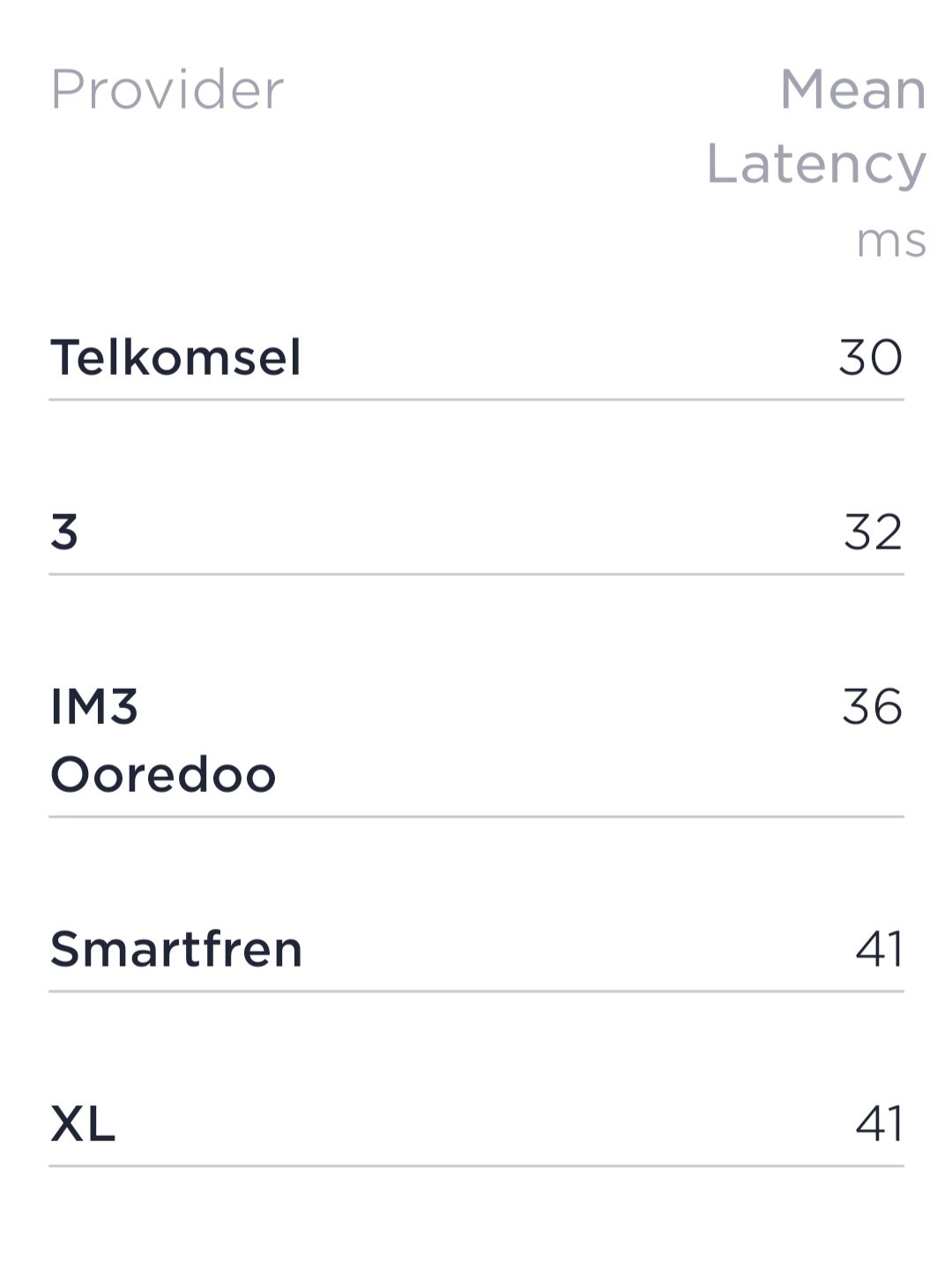Open the XL provider row

[x=476, y=1124]
